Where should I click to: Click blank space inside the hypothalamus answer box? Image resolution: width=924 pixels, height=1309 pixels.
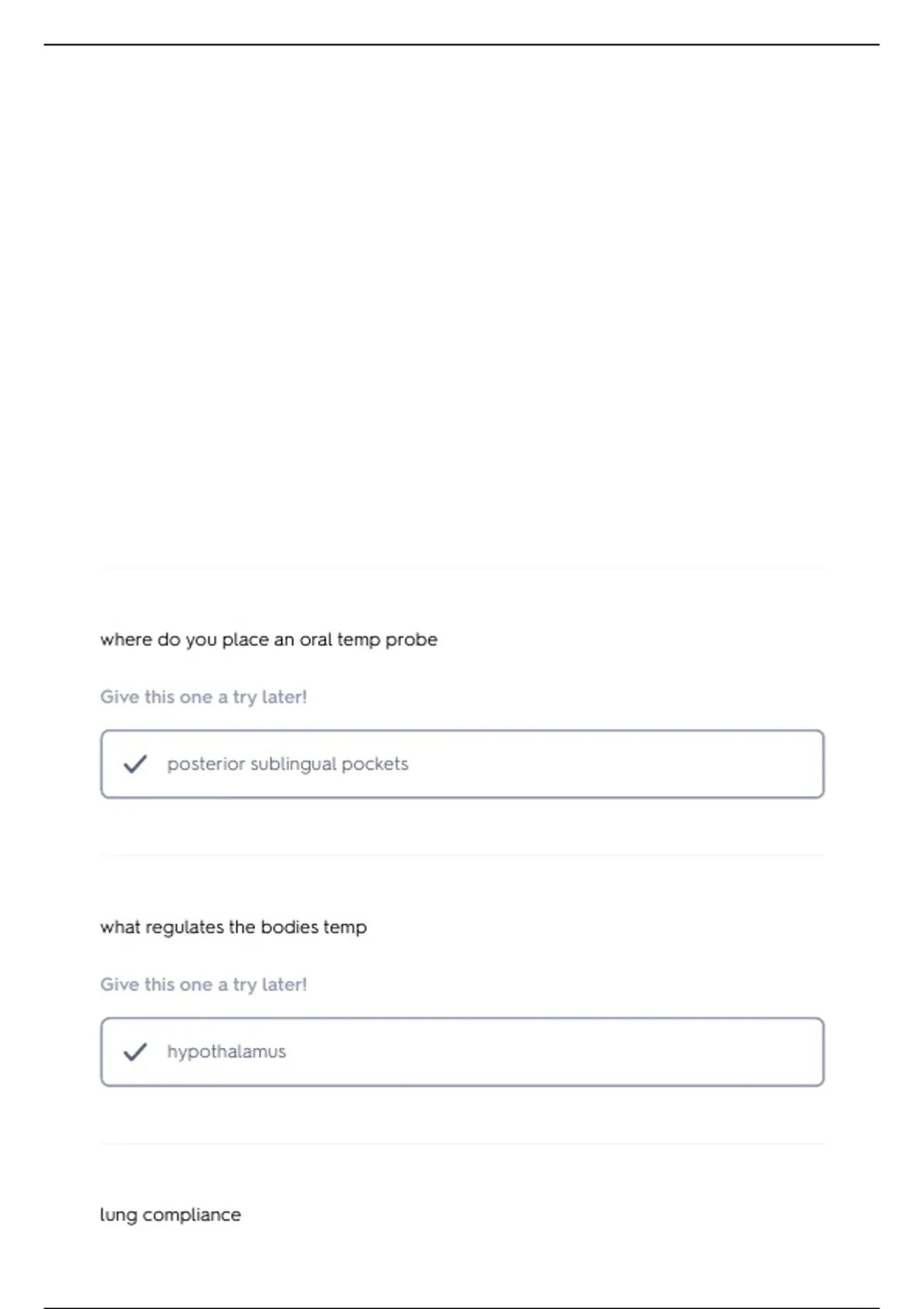(x=577, y=1052)
